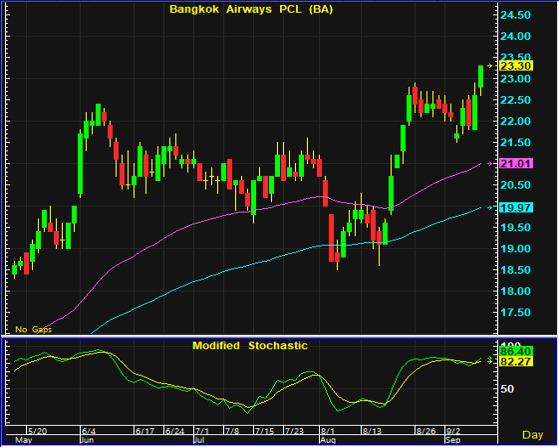559x447 pixels.
Task: Click the 6/24 date marker
Action: pyautogui.click(x=175, y=431)
